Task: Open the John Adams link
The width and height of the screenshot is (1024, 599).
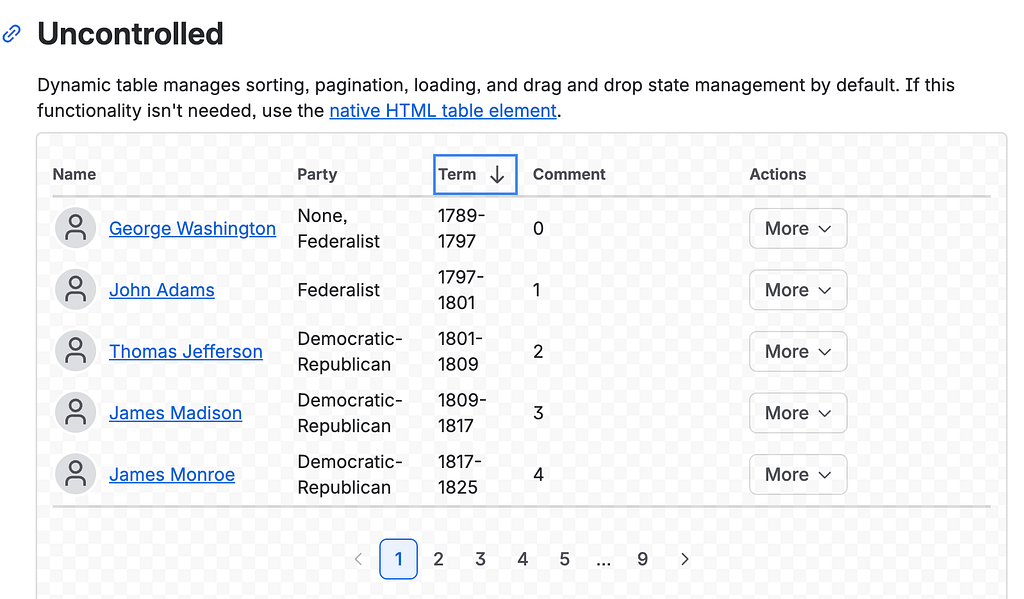Action: tap(162, 290)
